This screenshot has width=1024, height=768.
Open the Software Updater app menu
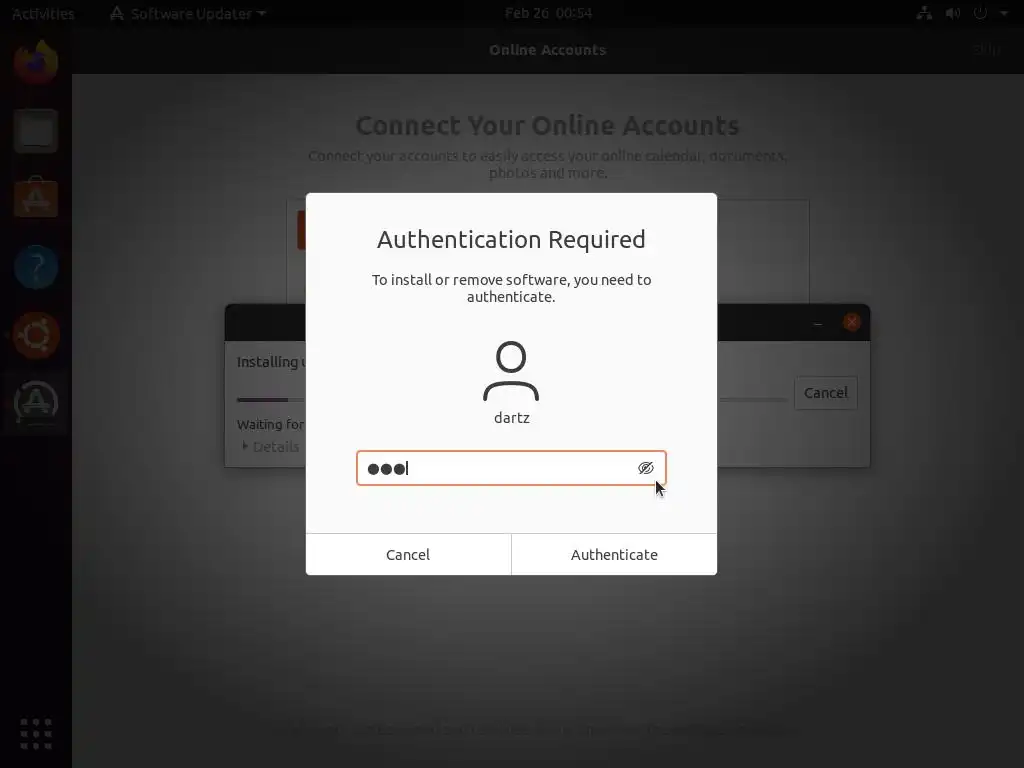click(x=188, y=13)
